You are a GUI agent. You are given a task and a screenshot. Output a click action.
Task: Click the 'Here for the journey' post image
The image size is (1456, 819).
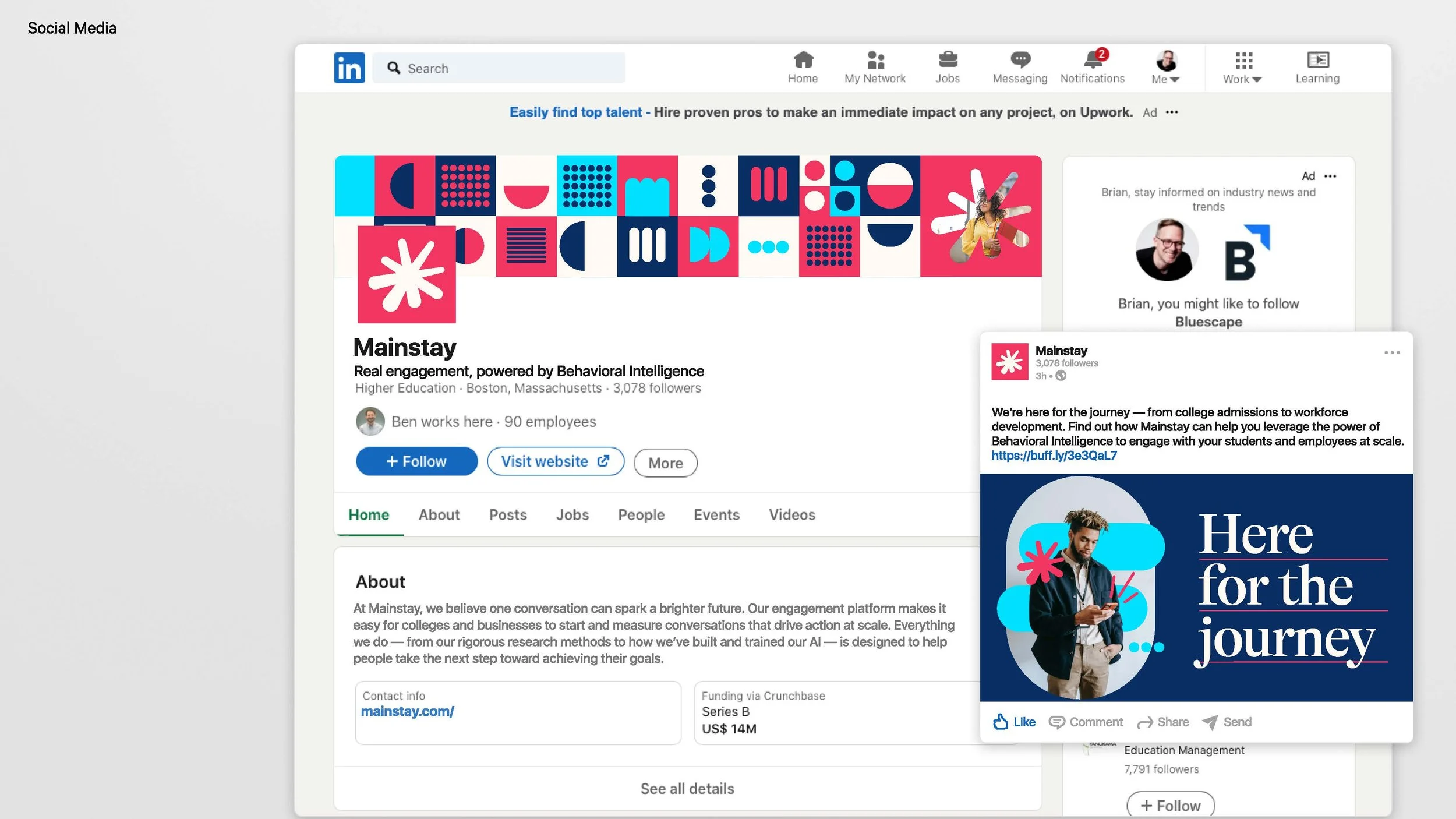1196,587
